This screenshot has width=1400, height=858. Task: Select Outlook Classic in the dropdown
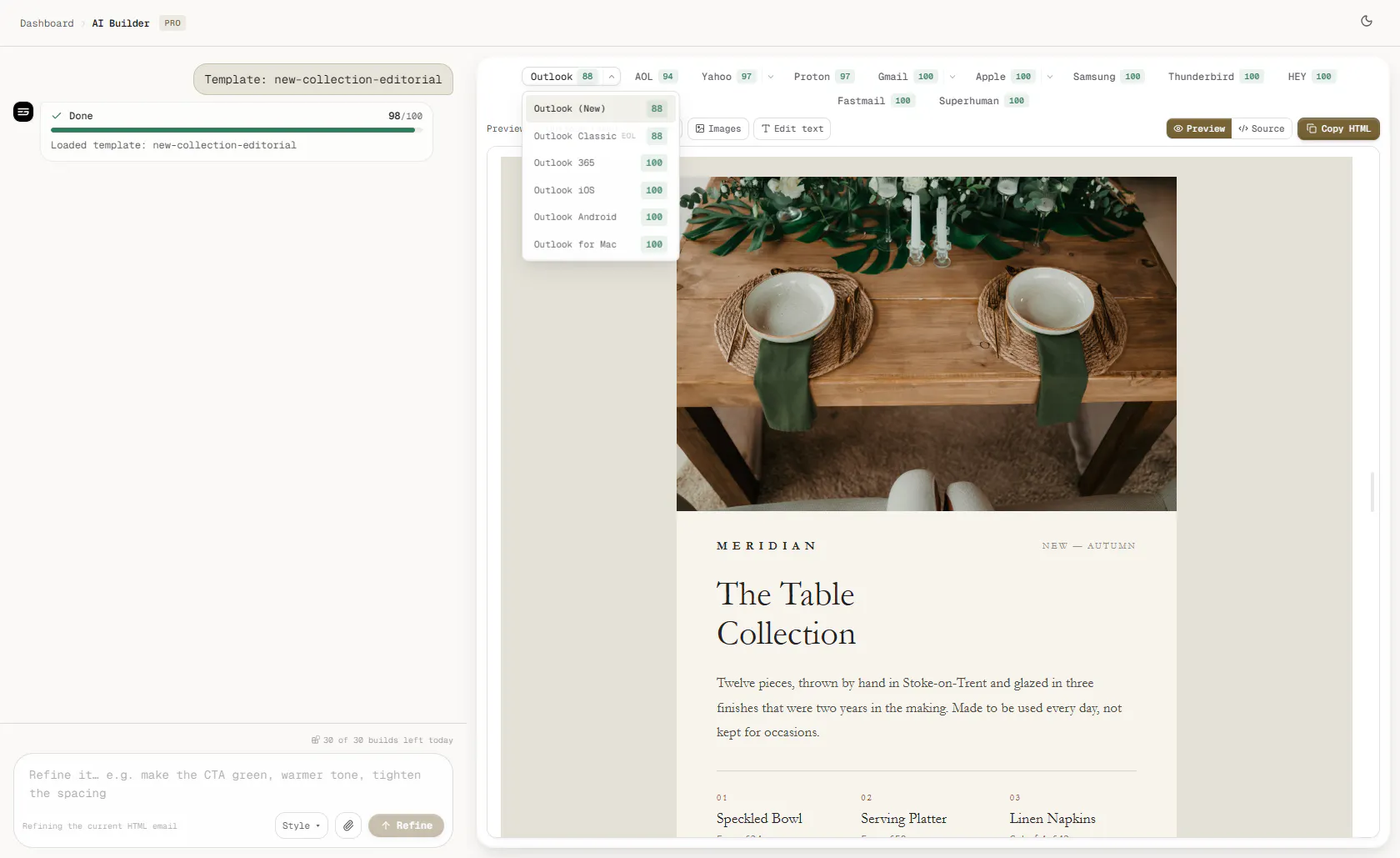600,136
